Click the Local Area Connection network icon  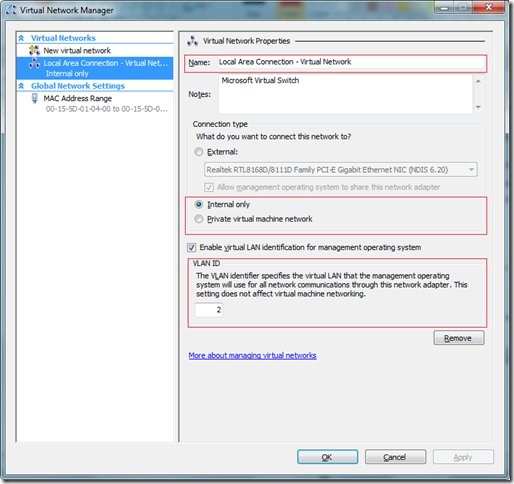click(x=34, y=63)
